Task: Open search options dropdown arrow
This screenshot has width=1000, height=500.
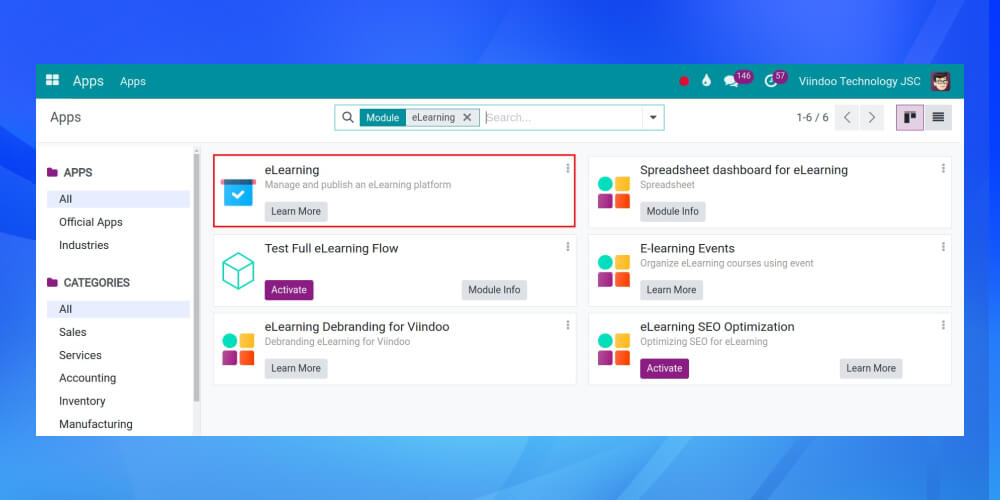Action: (x=653, y=117)
